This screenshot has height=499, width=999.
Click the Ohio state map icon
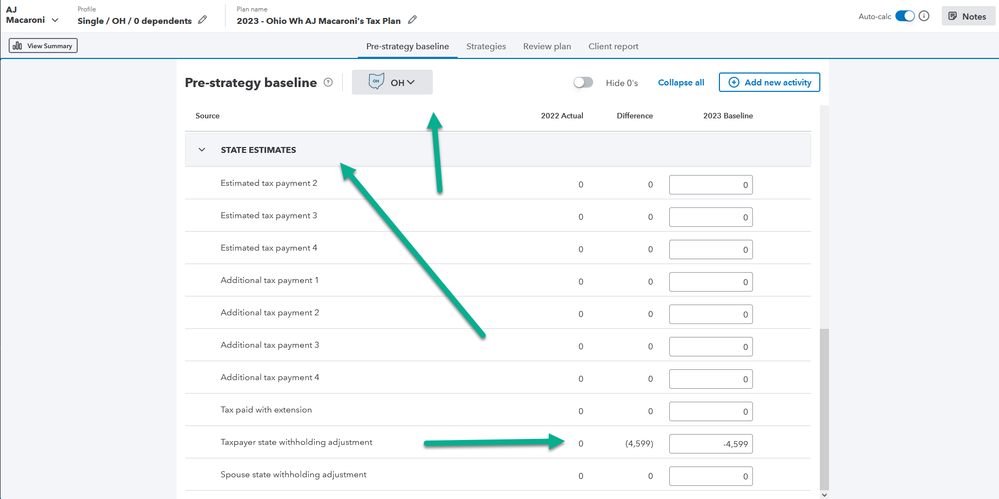[376, 82]
